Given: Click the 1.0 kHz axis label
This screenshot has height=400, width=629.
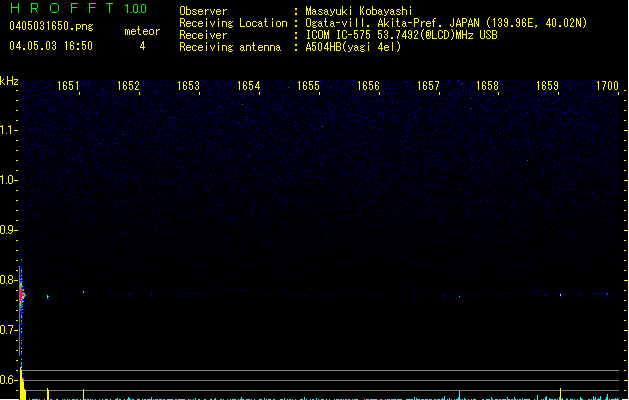Looking at the screenshot, I should tap(7, 180).
